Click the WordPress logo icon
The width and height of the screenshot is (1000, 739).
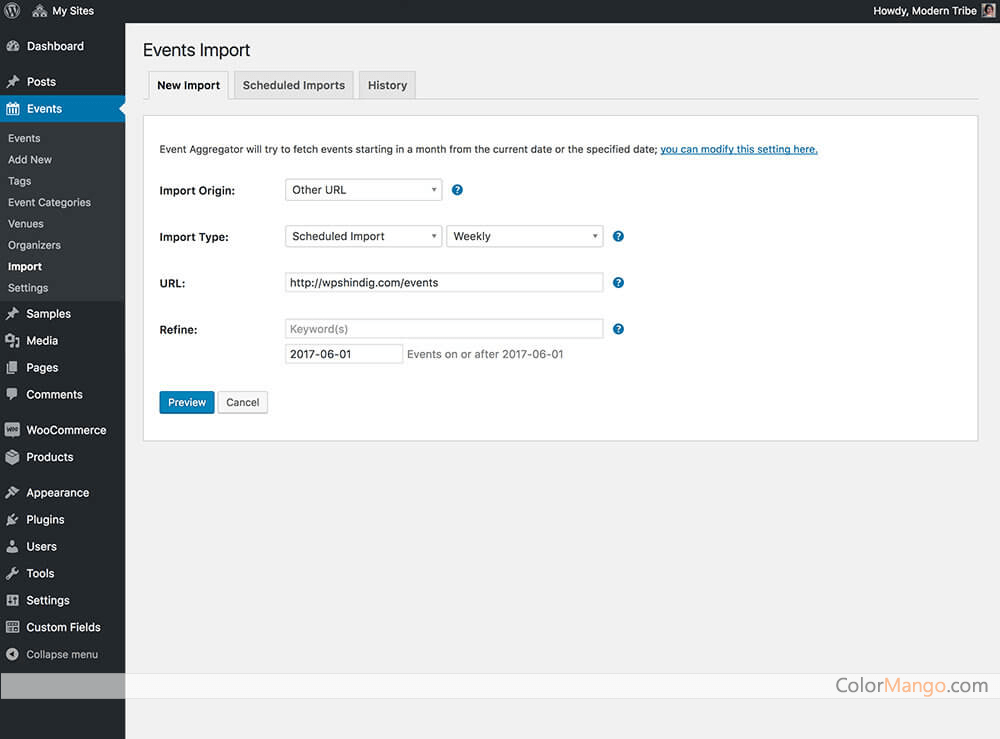tap(12, 11)
